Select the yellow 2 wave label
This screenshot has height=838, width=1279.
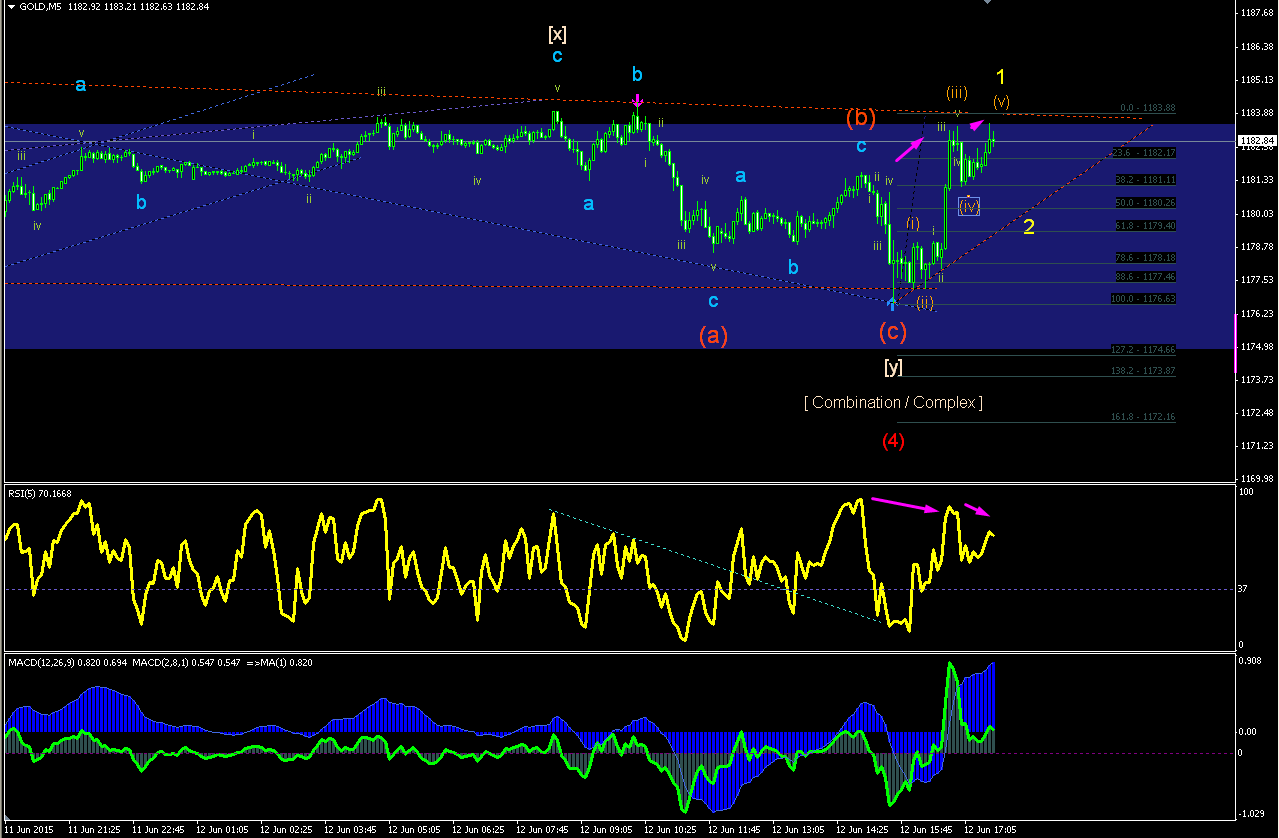pyautogui.click(x=1029, y=227)
